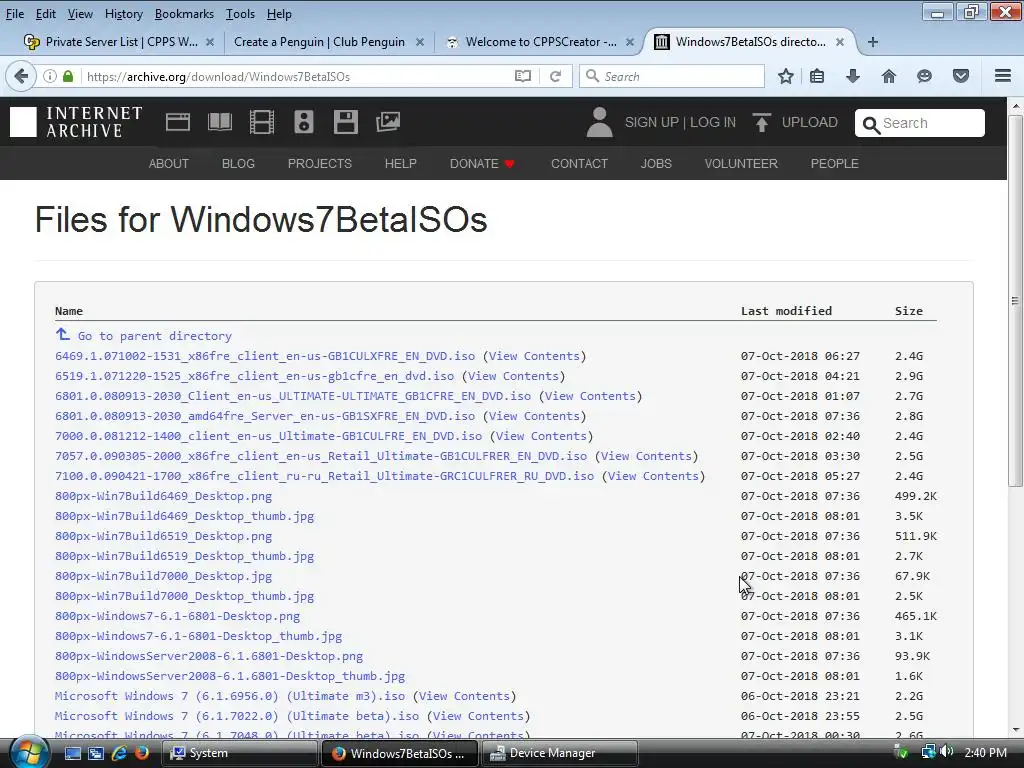The width and height of the screenshot is (1024, 768).
Task: Click Go to parent directory link
Action: coord(154,336)
